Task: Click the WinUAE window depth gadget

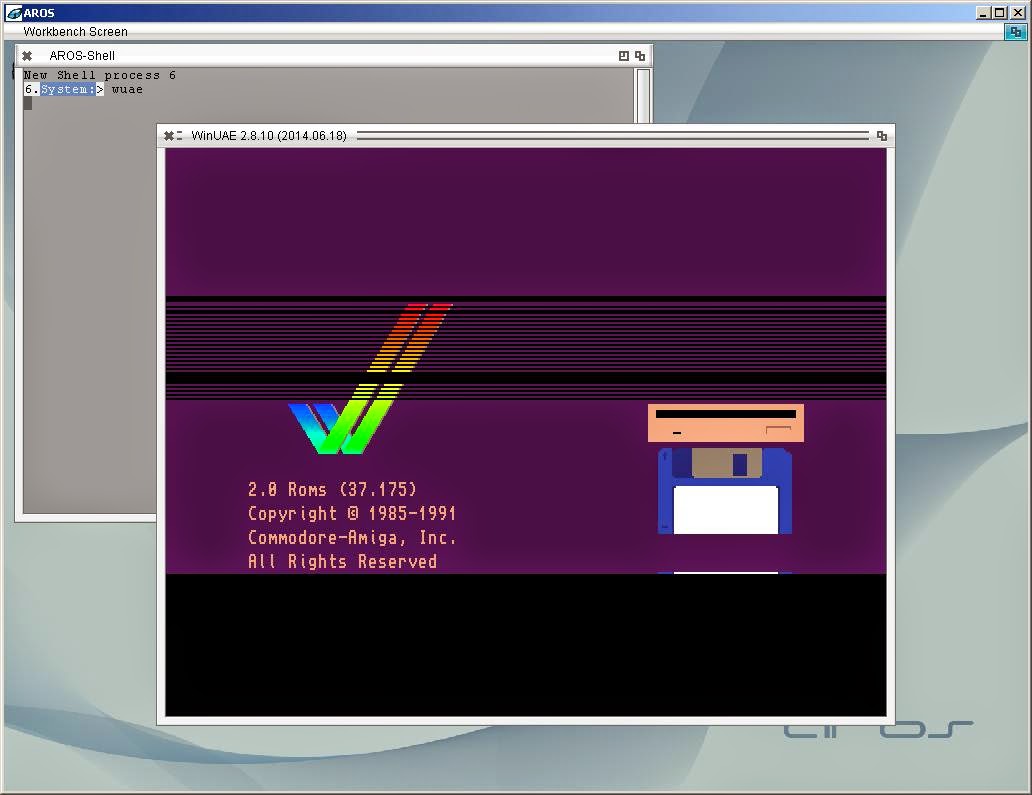Action: (x=882, y=136)
